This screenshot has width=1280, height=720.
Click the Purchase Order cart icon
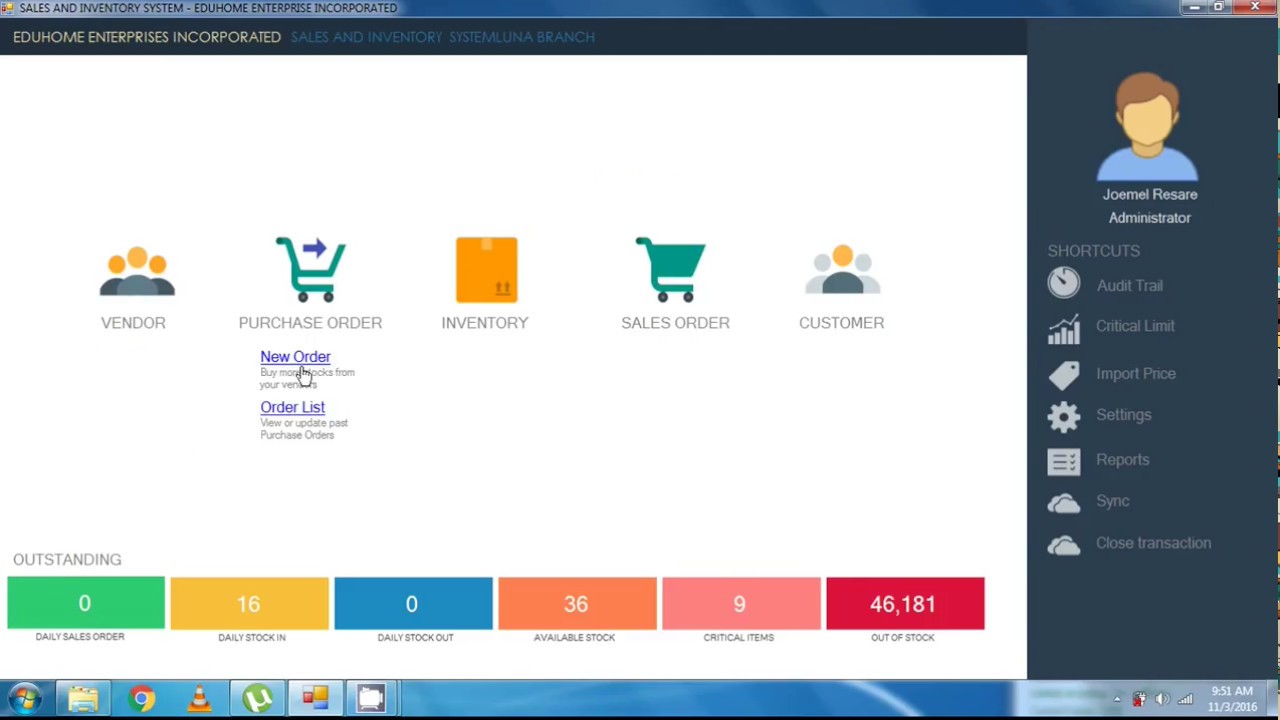tap(311, 269)
